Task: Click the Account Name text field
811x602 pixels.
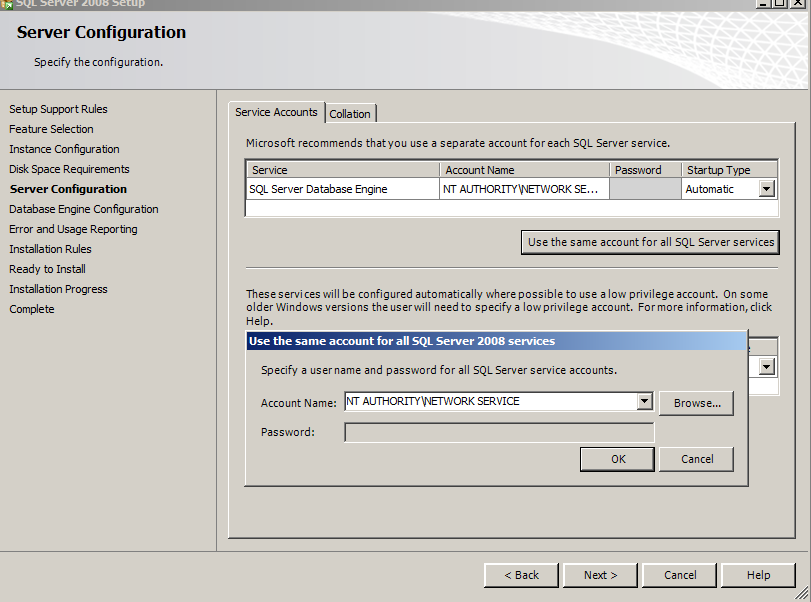Action: point(490,402)
